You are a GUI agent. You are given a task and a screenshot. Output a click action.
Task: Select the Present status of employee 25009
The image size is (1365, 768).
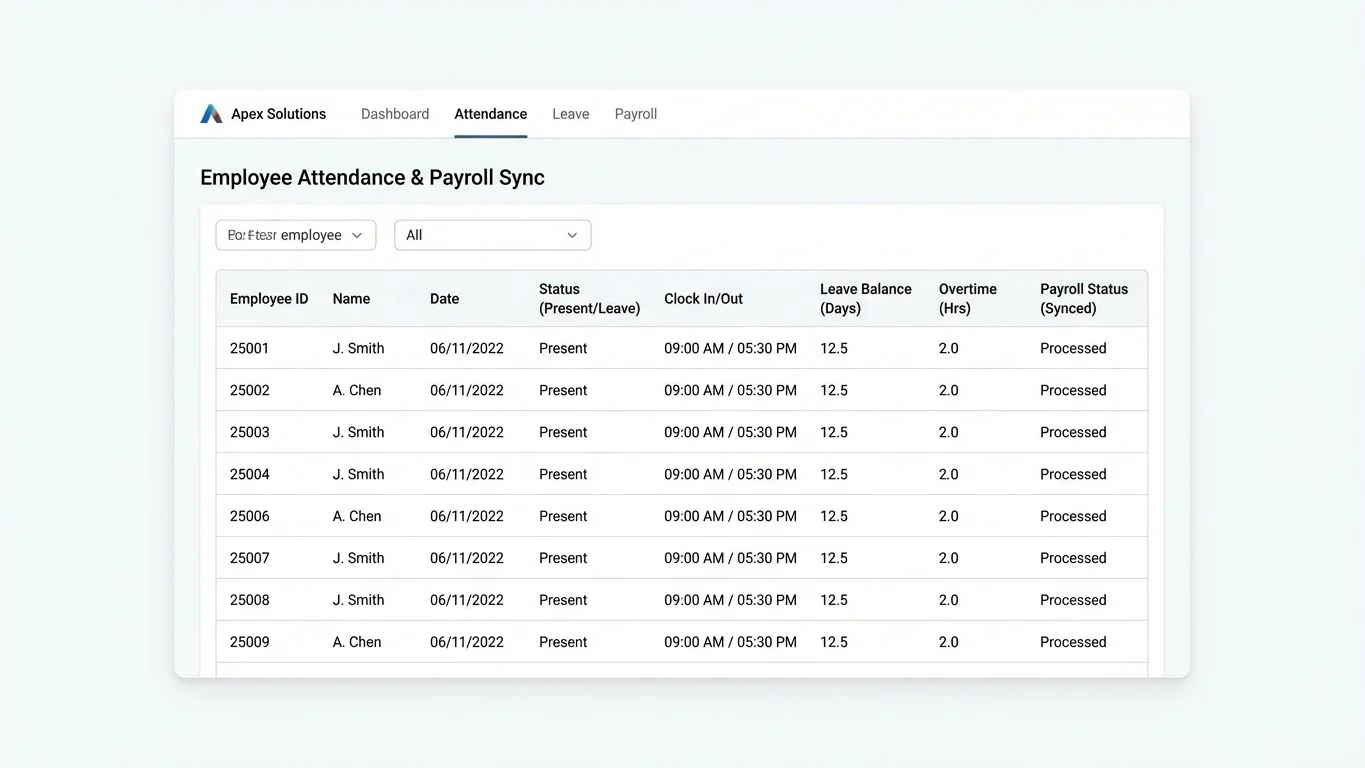pos(562,642)
